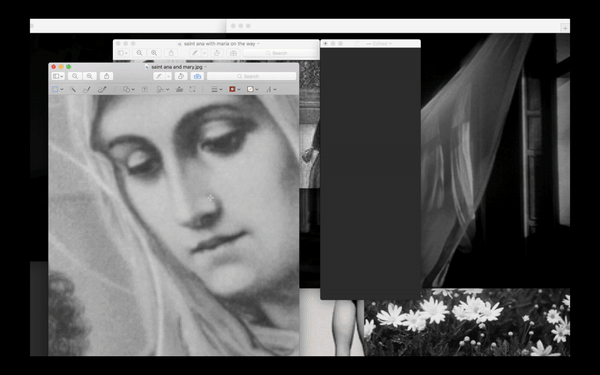
Task: Zoom in on saint ana with maria window
Action: (154, 53)
